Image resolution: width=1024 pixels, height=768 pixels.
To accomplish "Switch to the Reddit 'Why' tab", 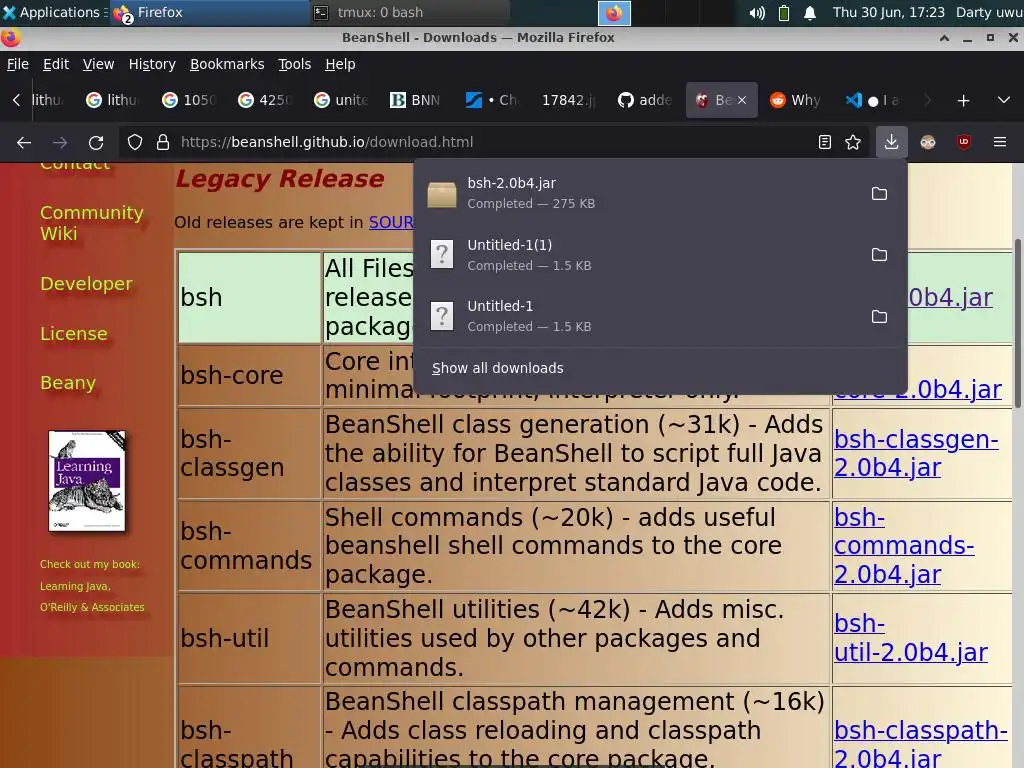I will point(795,101).
